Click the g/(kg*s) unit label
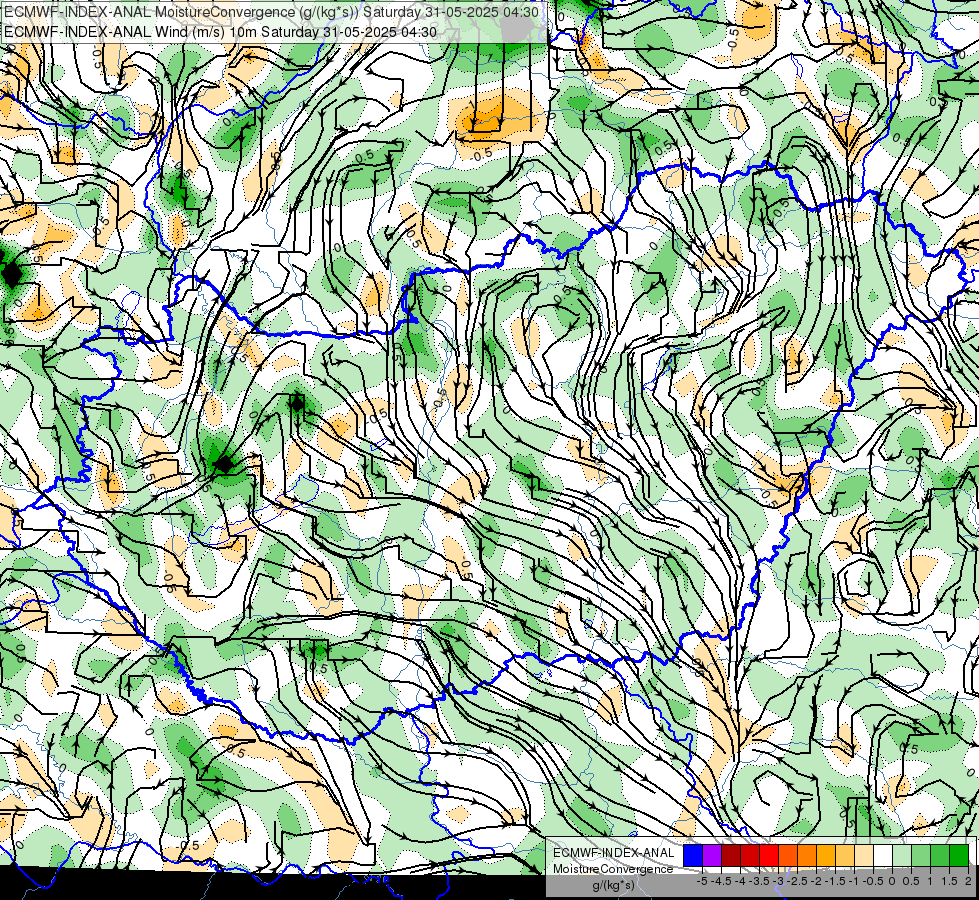 coord(613,886)
